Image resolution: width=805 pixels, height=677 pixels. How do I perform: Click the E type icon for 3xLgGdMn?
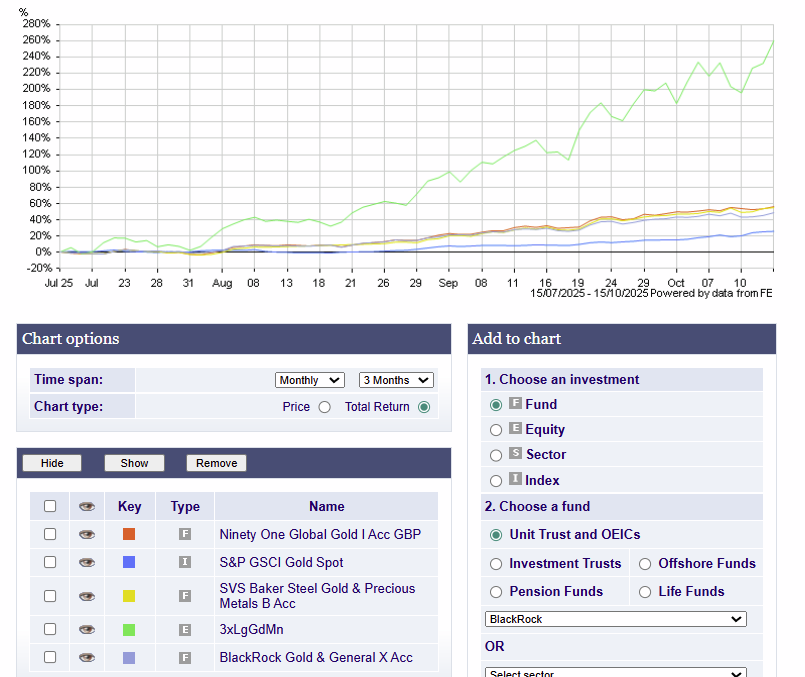[x=185, y=630]
